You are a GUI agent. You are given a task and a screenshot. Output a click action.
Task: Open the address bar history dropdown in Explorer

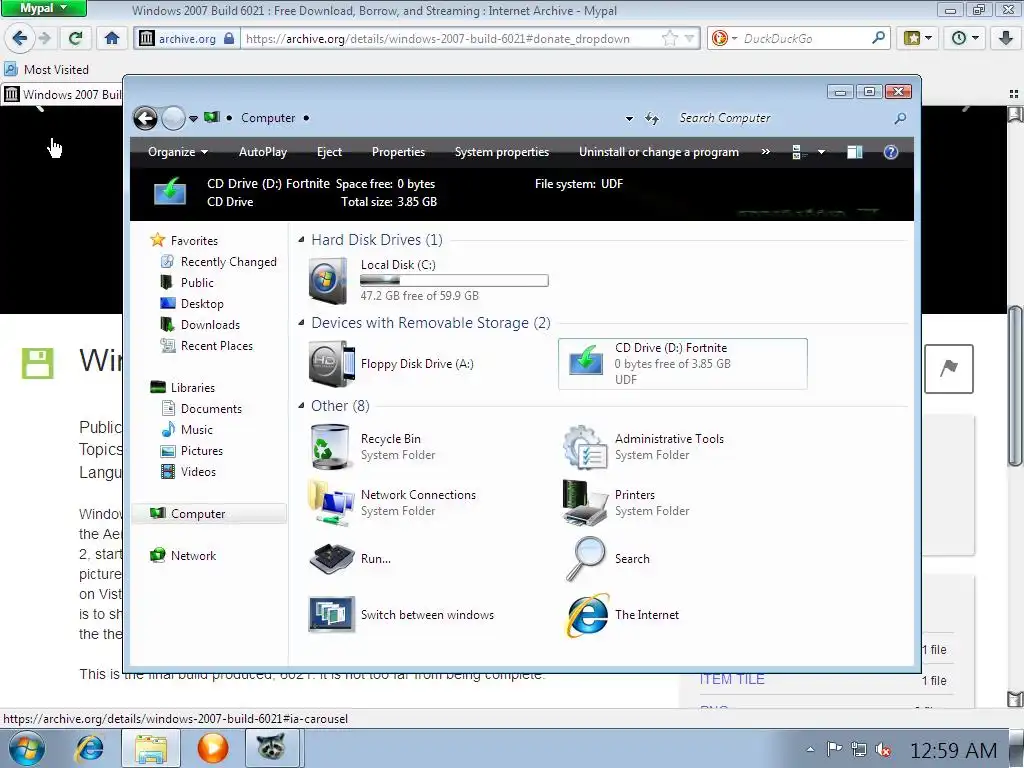(629, 119)
